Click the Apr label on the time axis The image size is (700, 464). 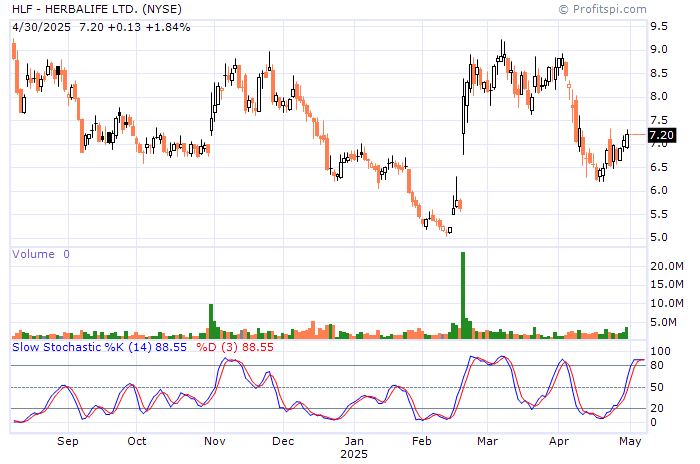(559, 441)
